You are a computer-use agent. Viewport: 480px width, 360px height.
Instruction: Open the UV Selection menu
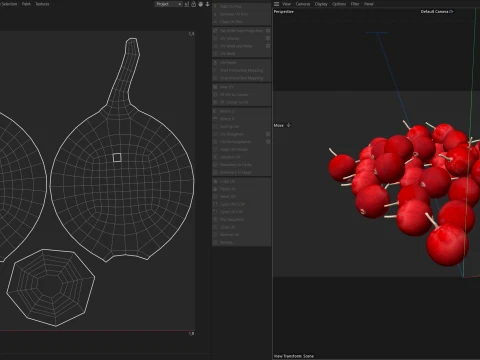coord(8,4)
